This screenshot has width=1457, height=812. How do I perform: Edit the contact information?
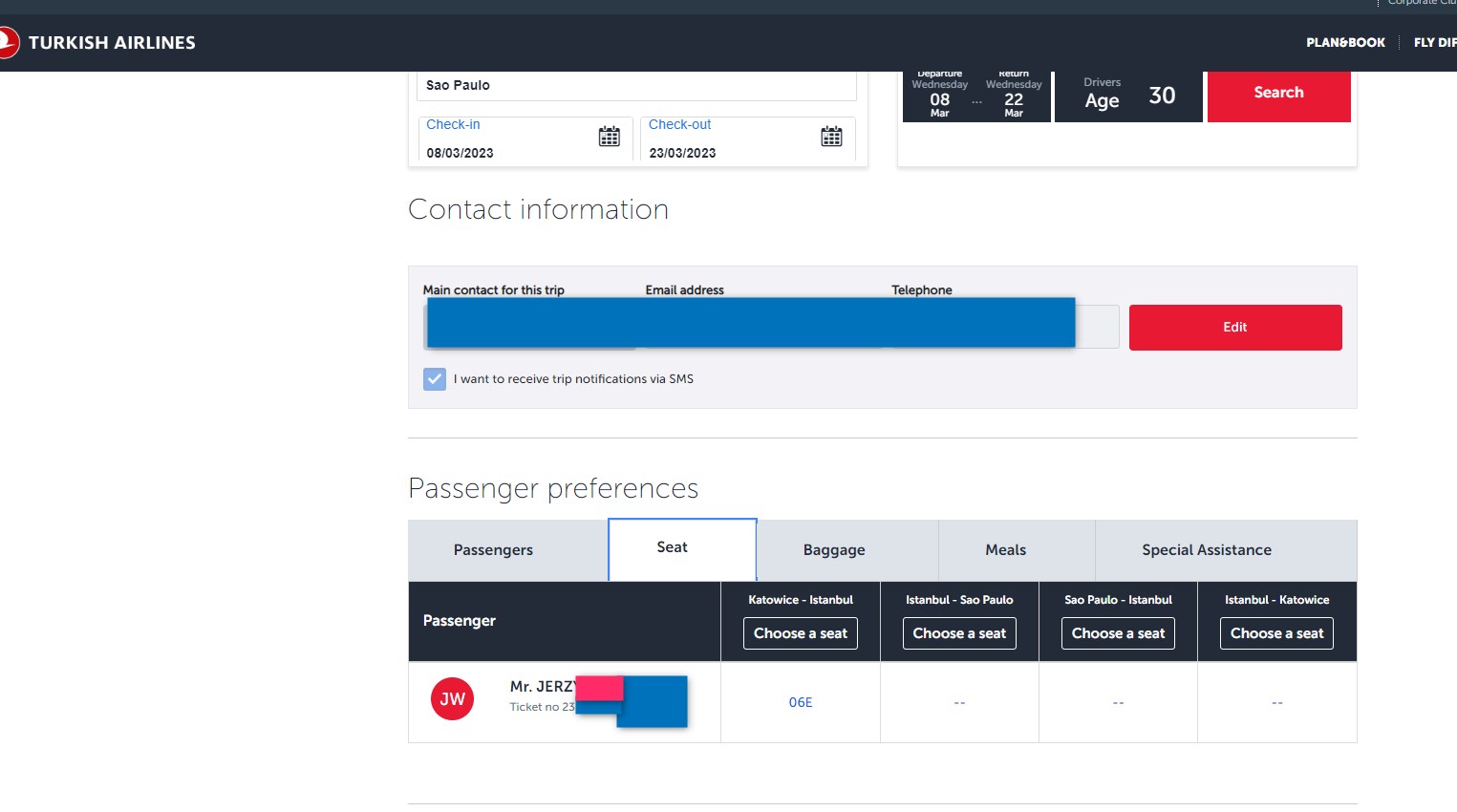(x=1235, y=328)
